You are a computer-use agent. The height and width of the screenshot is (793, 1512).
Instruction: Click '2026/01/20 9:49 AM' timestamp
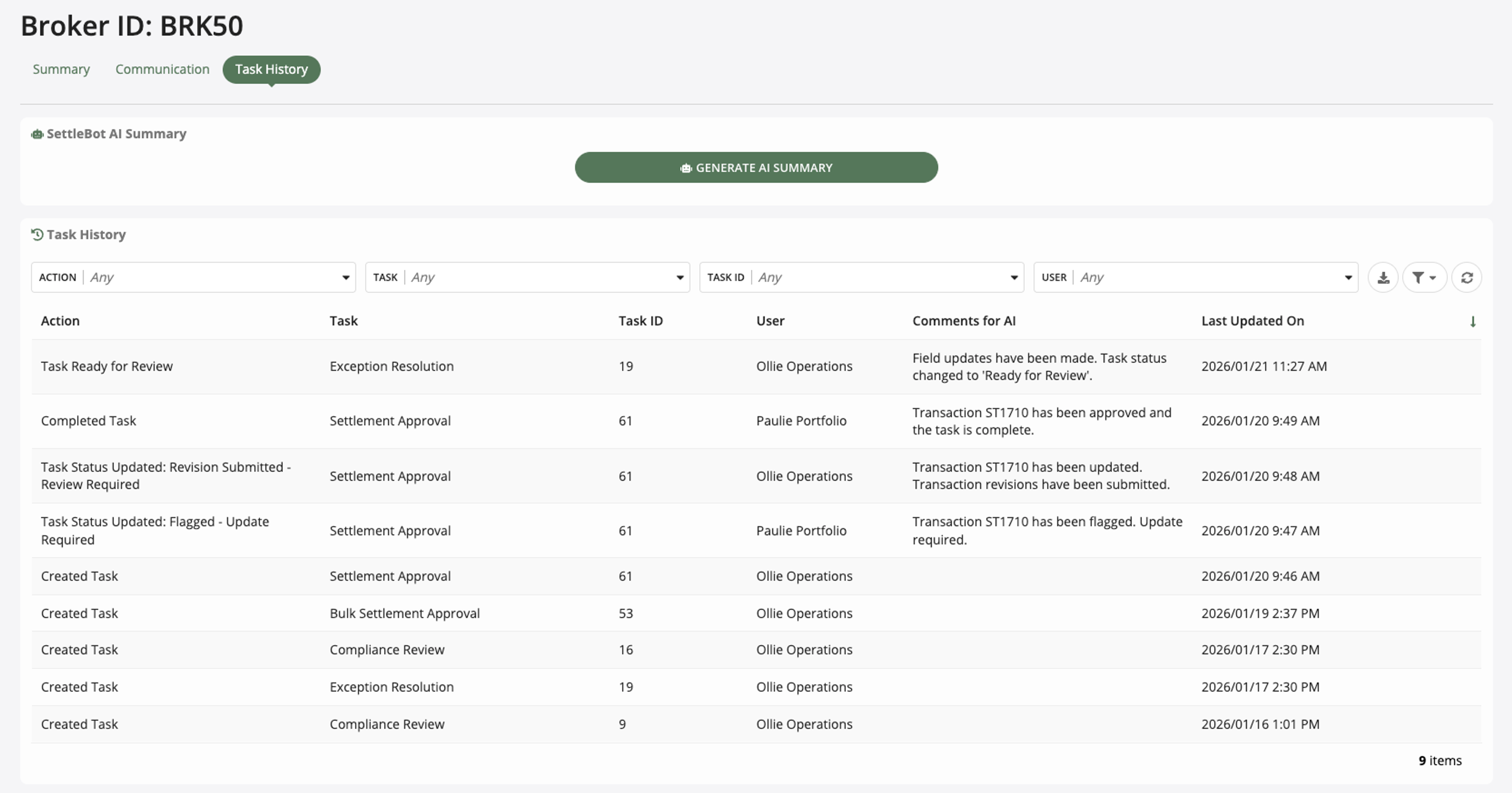1260,421
